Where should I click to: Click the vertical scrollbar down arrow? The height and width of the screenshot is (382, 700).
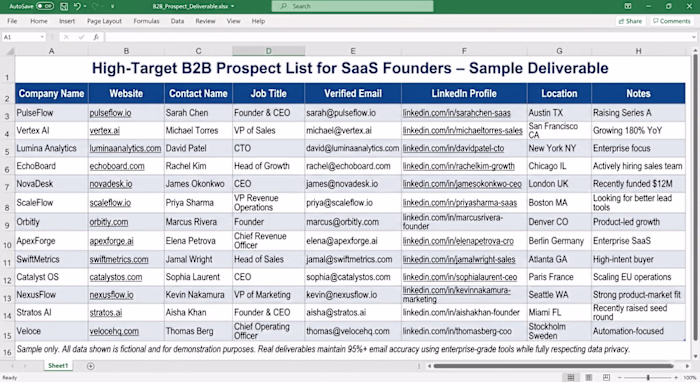[695, 356]
